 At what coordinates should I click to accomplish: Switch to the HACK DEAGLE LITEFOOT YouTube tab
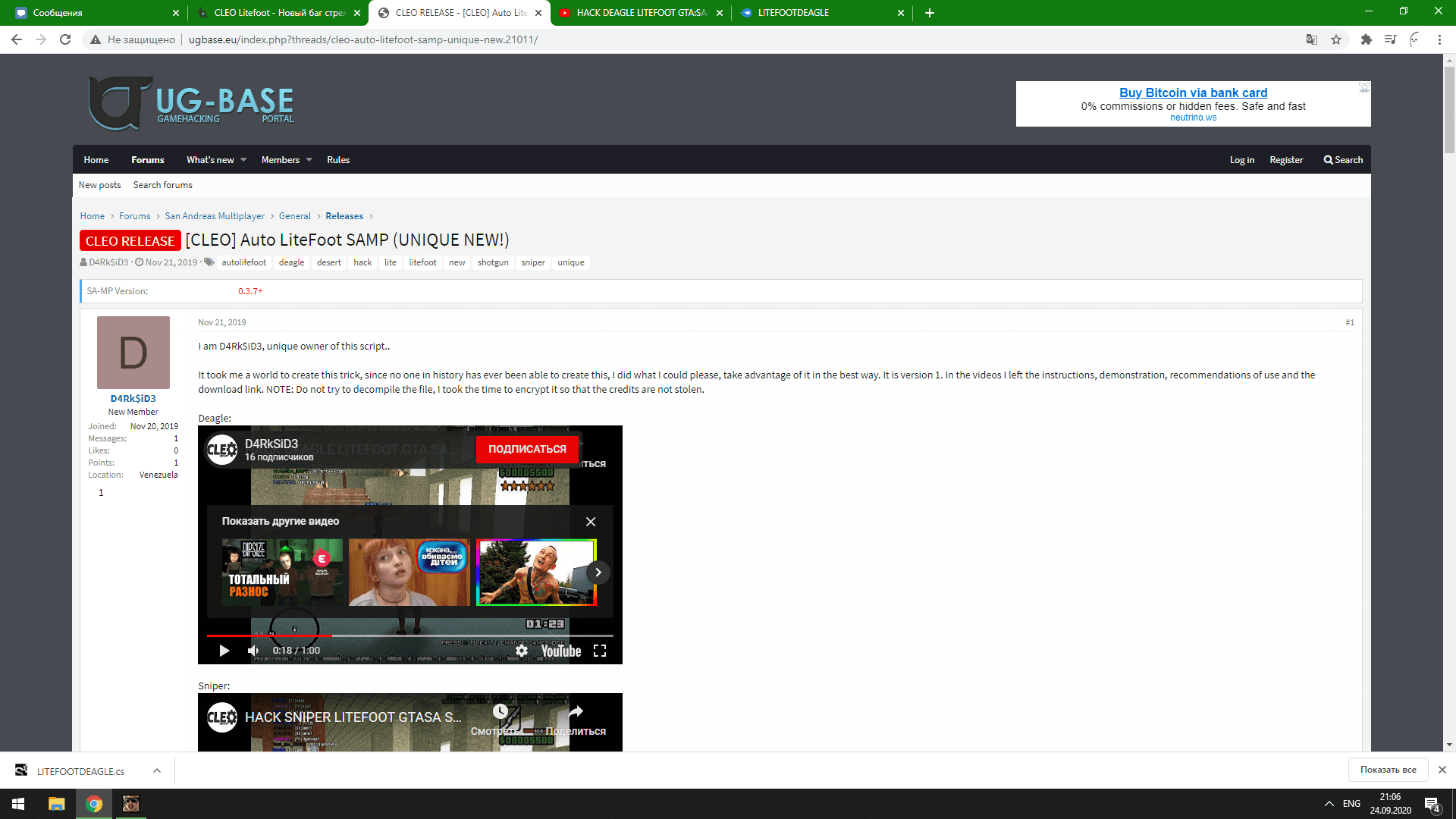(x=641, y=13)
